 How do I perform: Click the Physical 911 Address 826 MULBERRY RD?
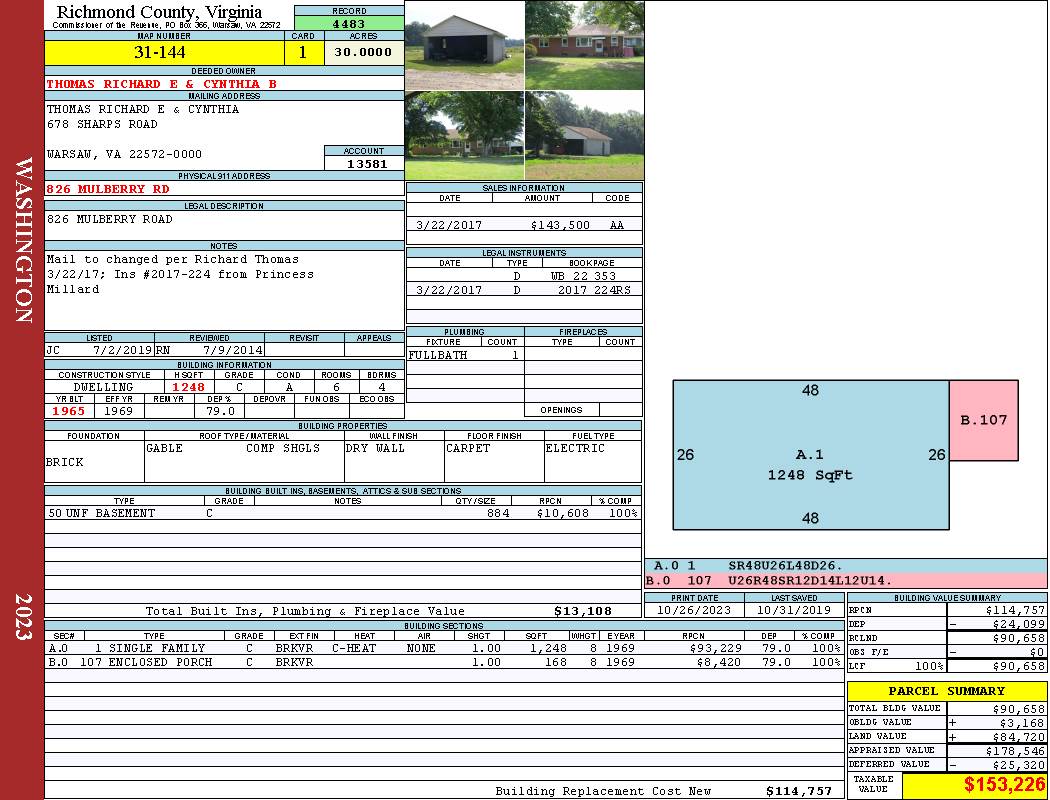[x=109, y=189]
